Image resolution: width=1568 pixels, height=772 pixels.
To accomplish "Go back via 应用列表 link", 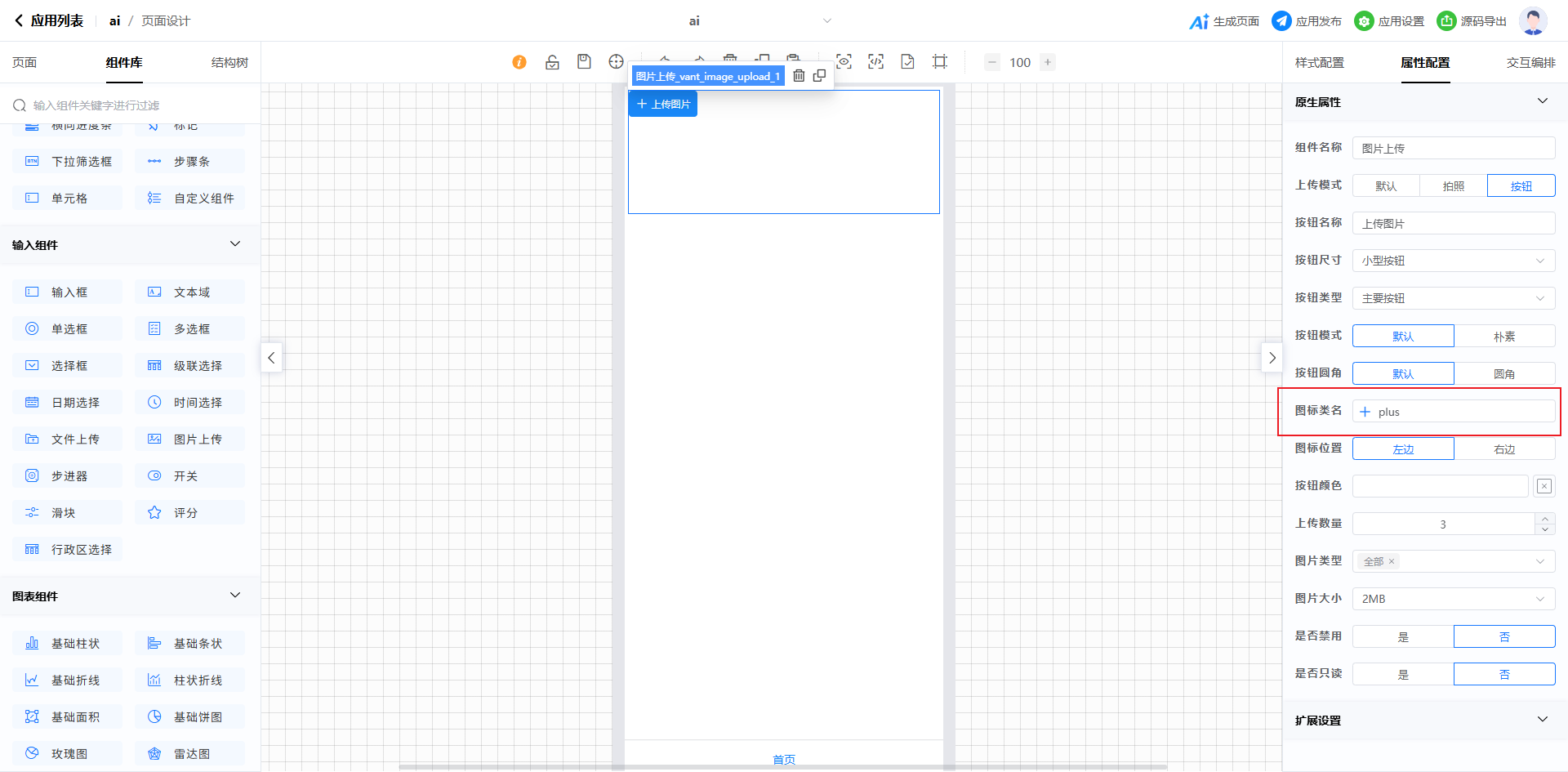I will 49,21.
